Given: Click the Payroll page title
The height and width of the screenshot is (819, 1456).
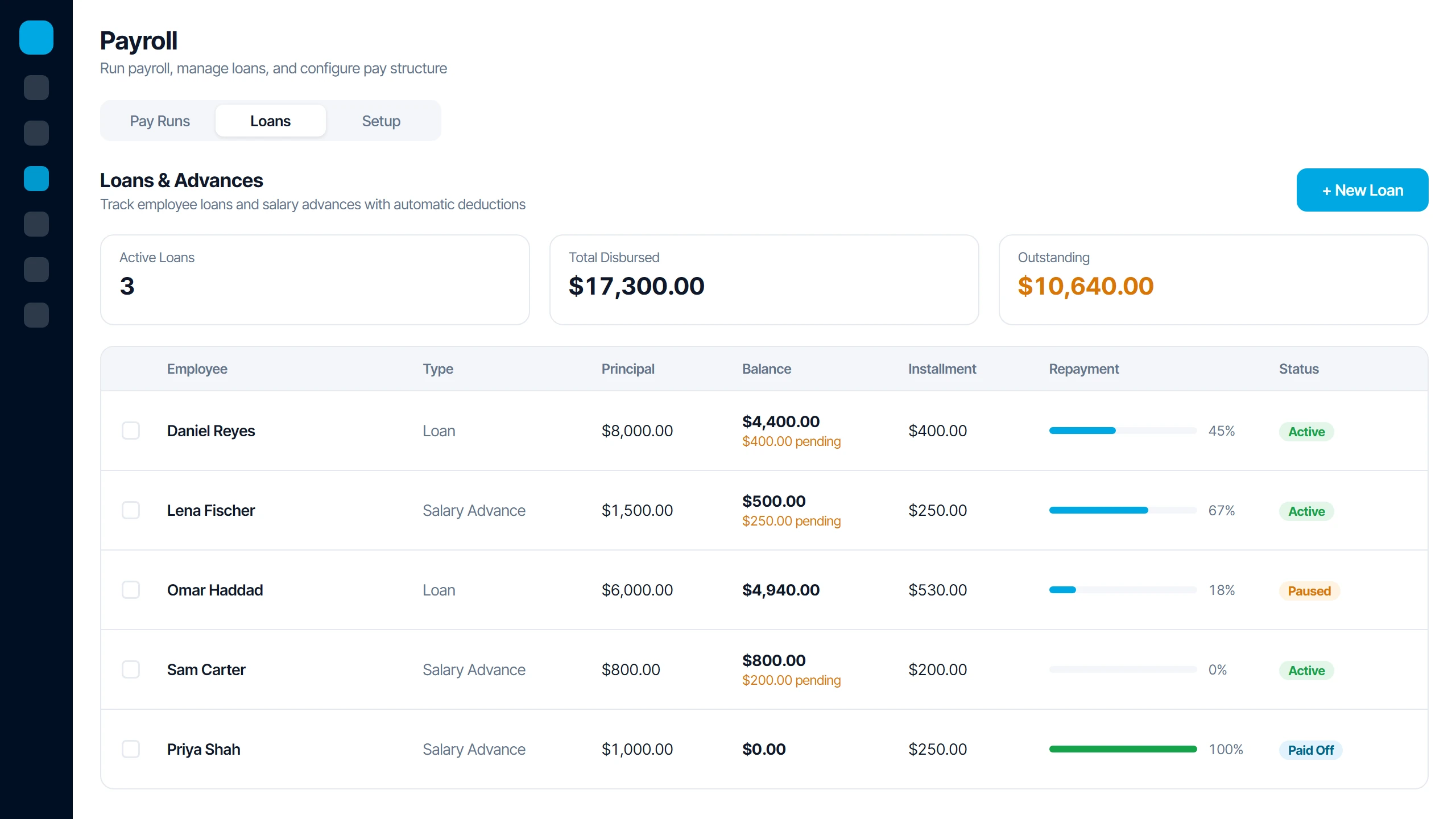Looking at the screenshot, I should tap(139, 41).
